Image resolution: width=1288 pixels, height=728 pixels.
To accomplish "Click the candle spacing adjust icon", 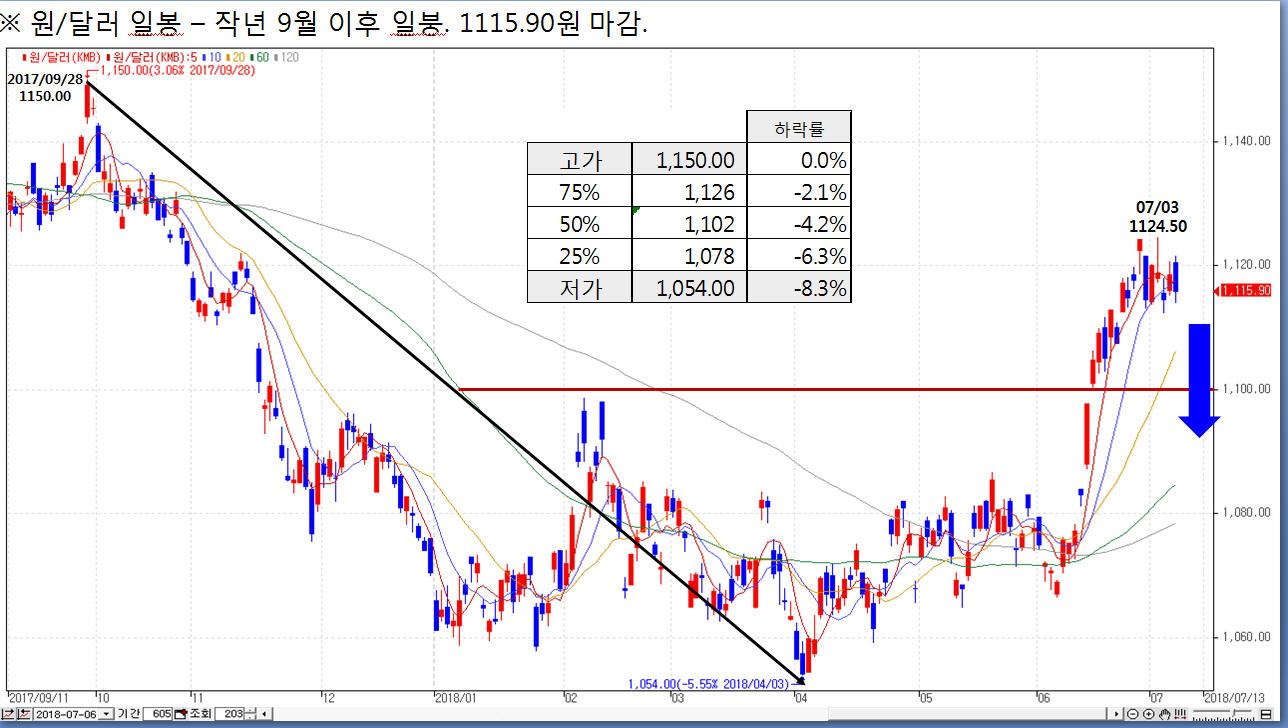I will [1181, 714].
